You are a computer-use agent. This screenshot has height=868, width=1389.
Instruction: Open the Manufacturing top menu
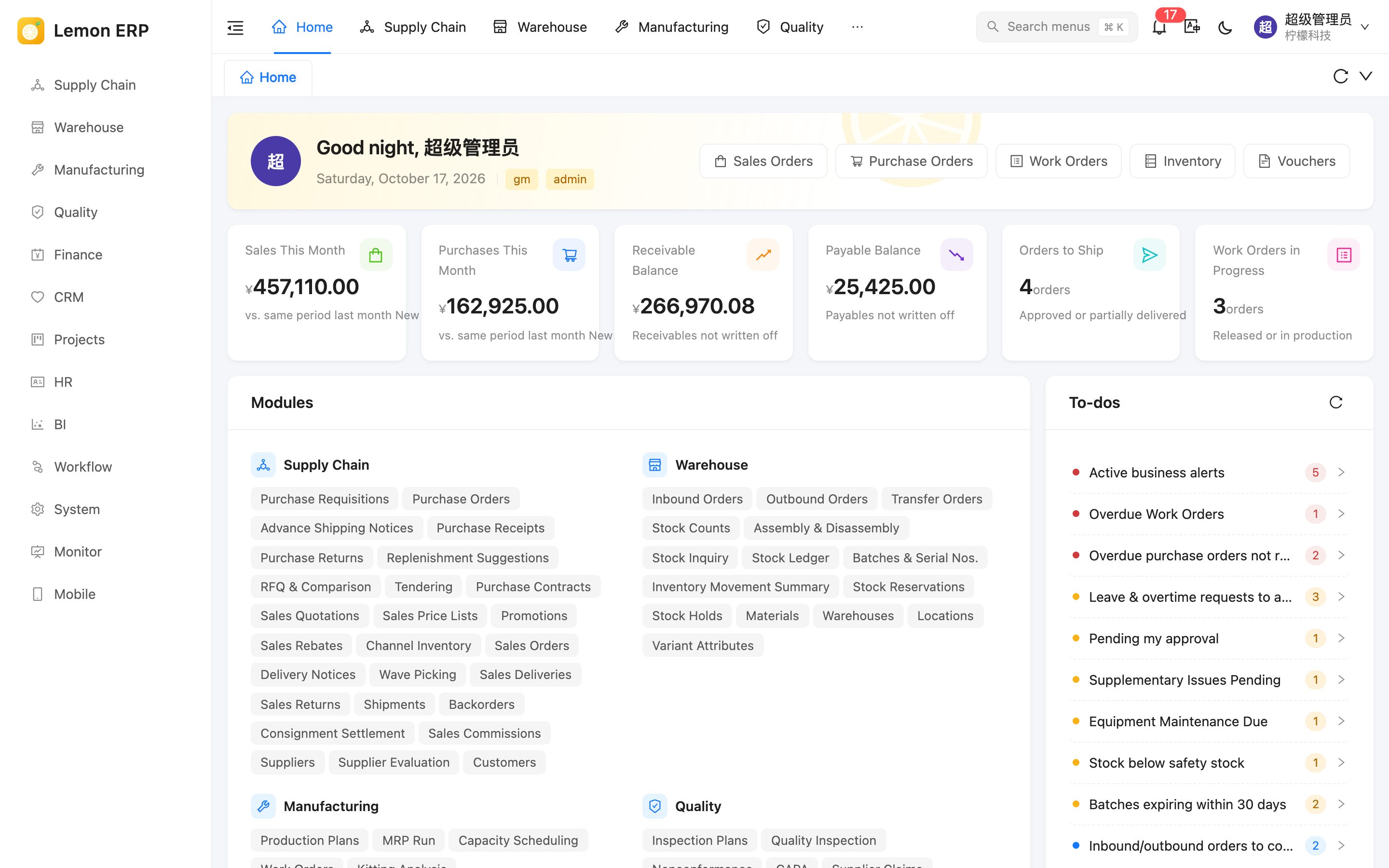(x=671, y=27)
